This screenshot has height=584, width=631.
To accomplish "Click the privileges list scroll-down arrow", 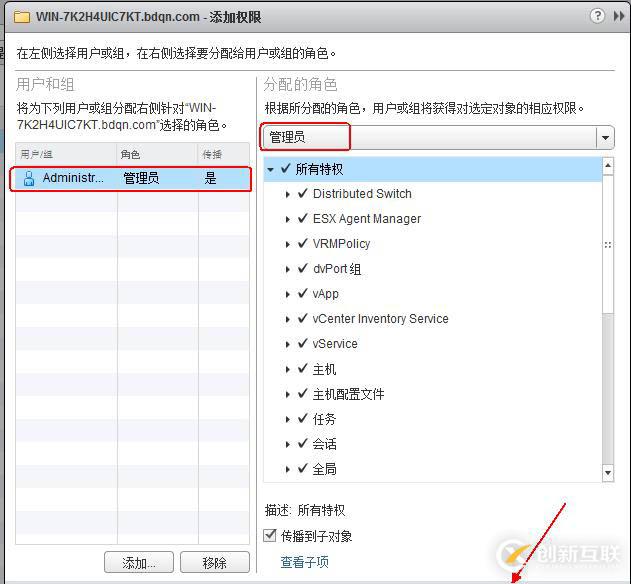I will (x=608, y=472).
